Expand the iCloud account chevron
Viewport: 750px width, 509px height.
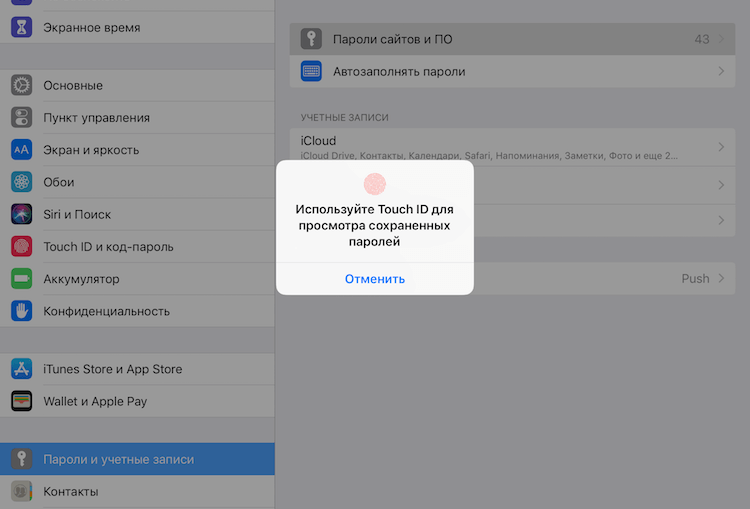pyautogui.click(x=721, y=147)
